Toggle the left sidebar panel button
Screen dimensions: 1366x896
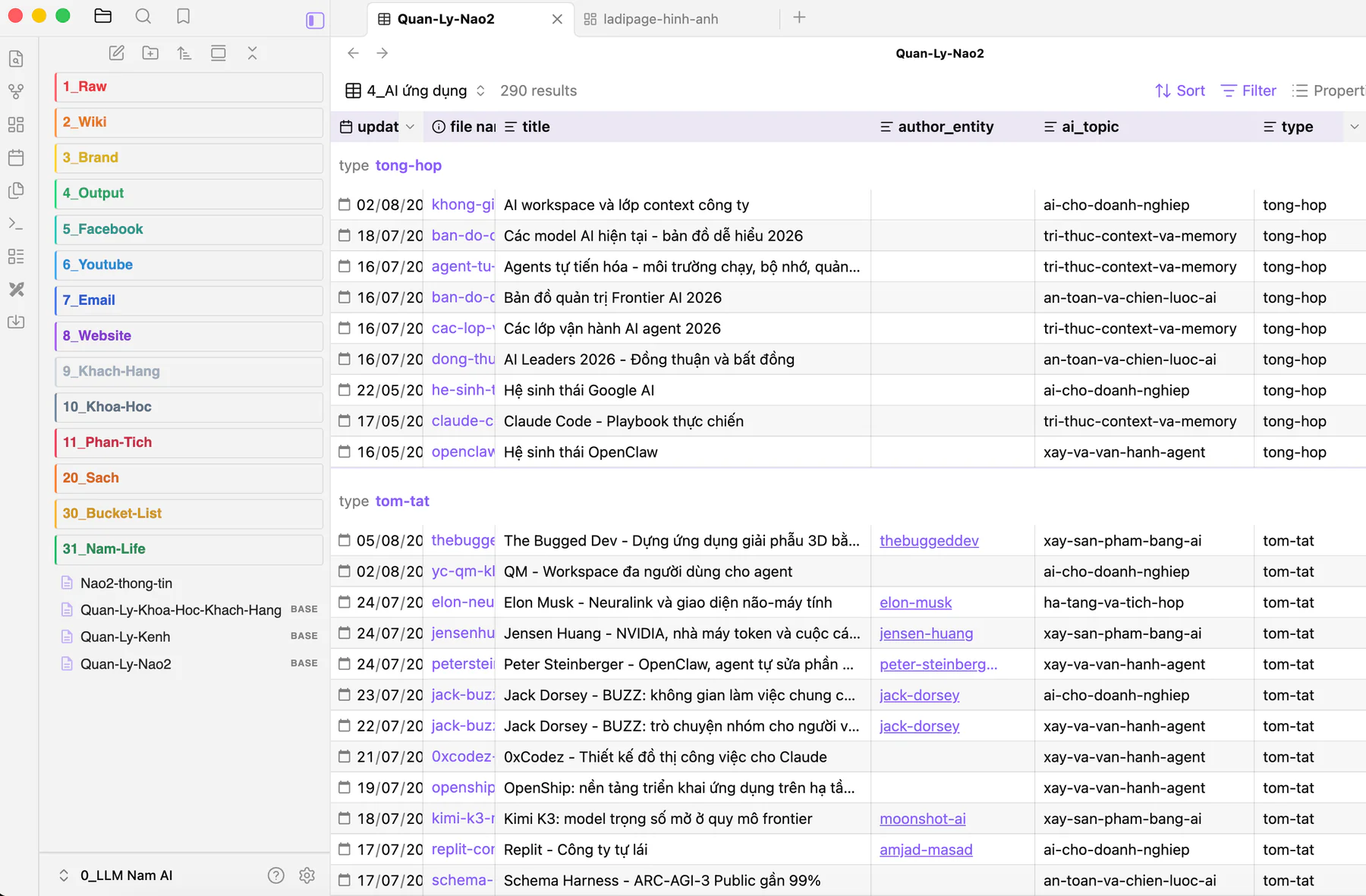[x=315, y=20]
